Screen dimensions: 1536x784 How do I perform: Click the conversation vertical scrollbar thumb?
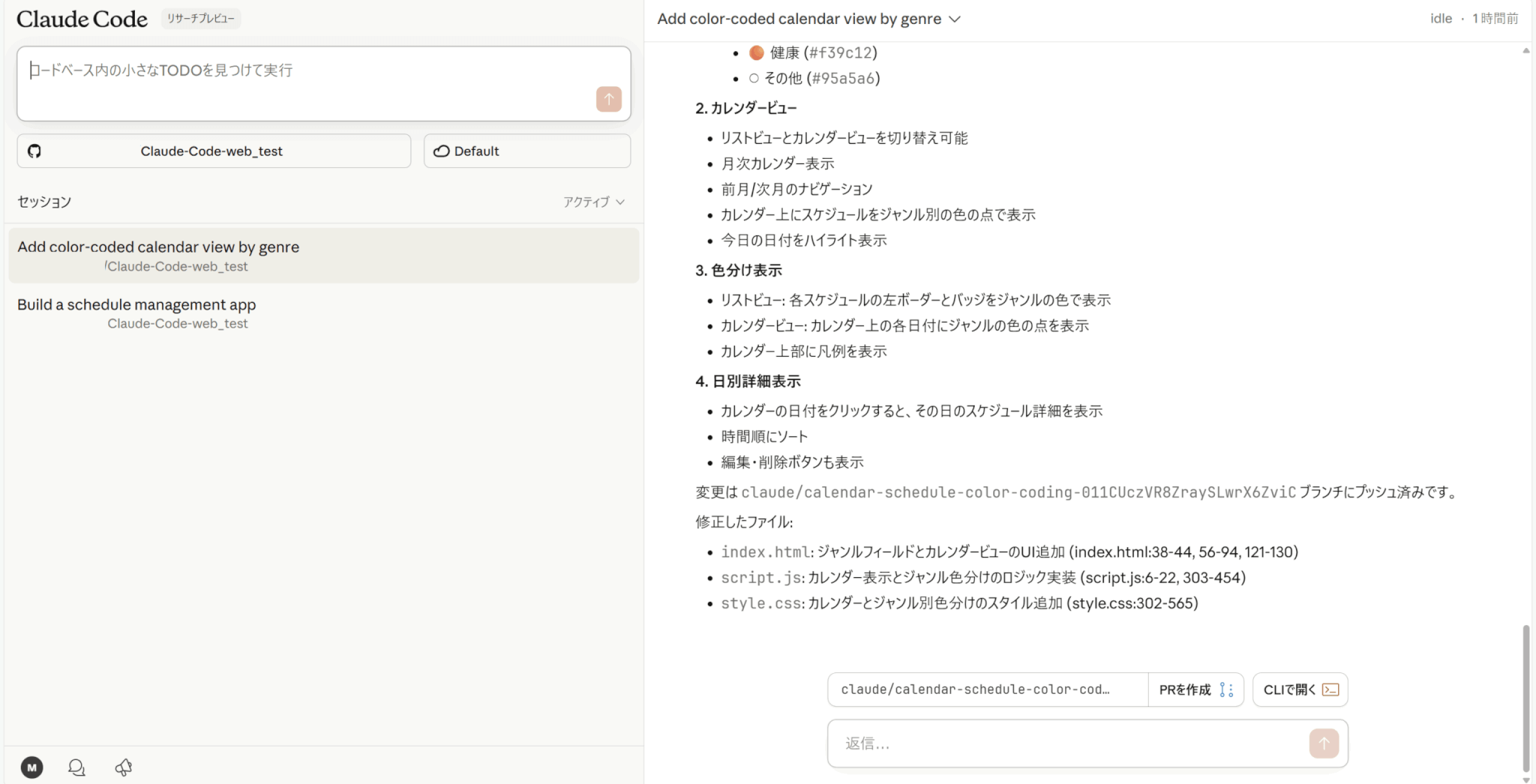[x=1525, y=697]
